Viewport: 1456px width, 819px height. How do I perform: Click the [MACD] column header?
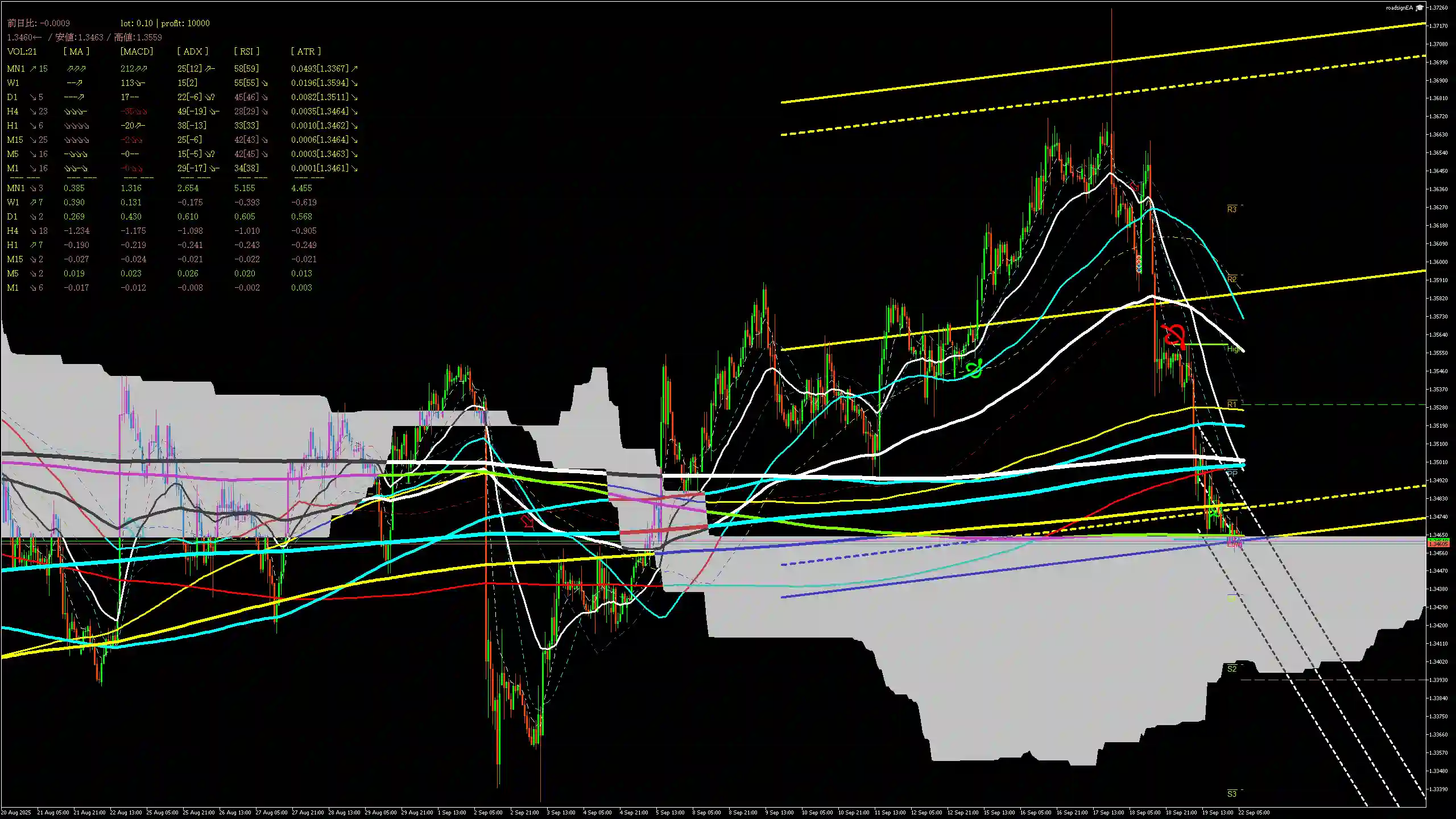136,51
